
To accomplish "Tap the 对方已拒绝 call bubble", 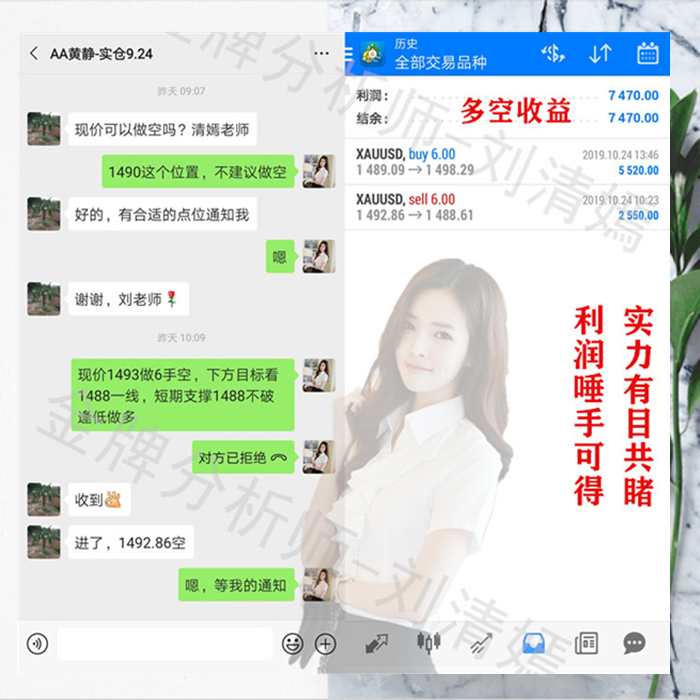I will (x=243, y=458).
